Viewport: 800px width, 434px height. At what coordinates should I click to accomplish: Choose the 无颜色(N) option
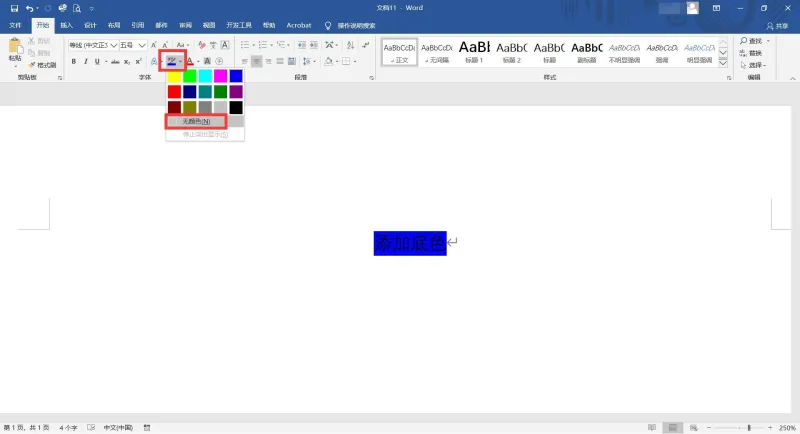point(196,121)
